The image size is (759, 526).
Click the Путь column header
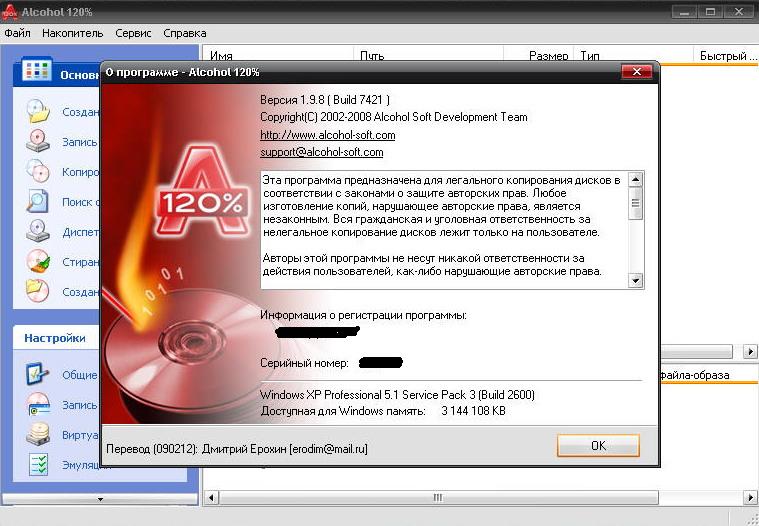[428, 56]
